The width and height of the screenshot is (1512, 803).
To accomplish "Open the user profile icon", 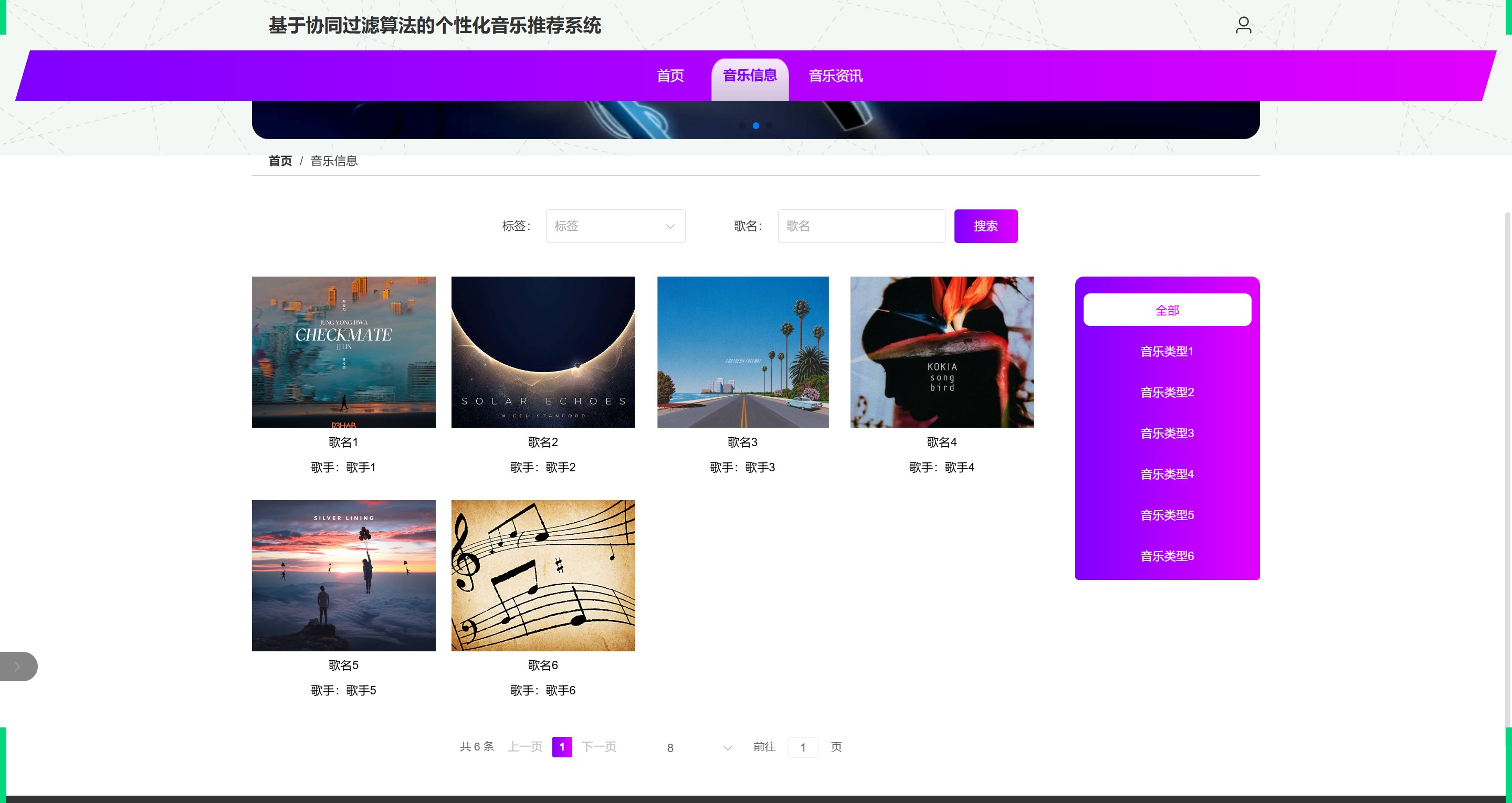I will coord(1243,25).
